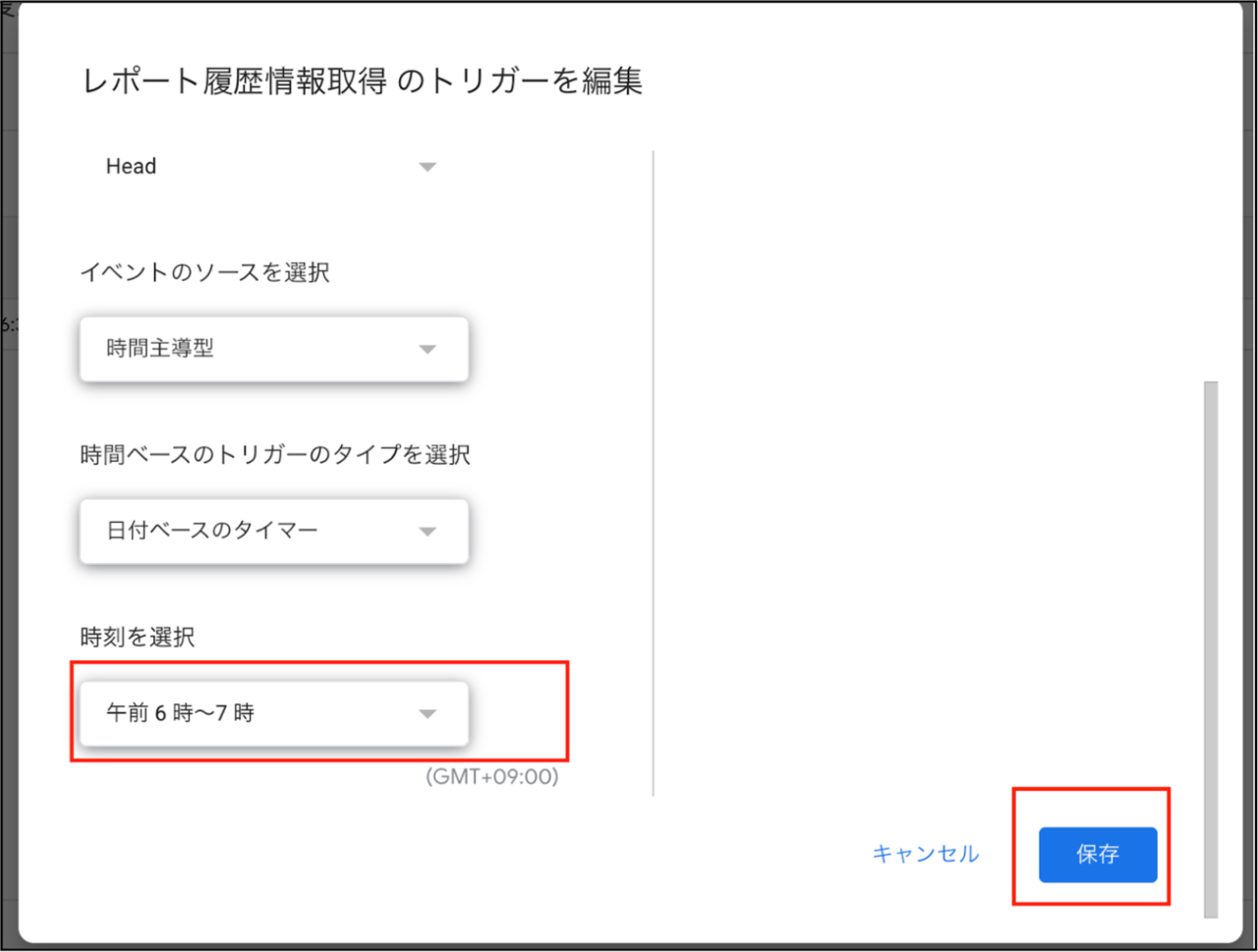This screenshot has width=1258, height=952.
Task: Click the (GMT+09:00) timezone text
Action: pos(491,776)
